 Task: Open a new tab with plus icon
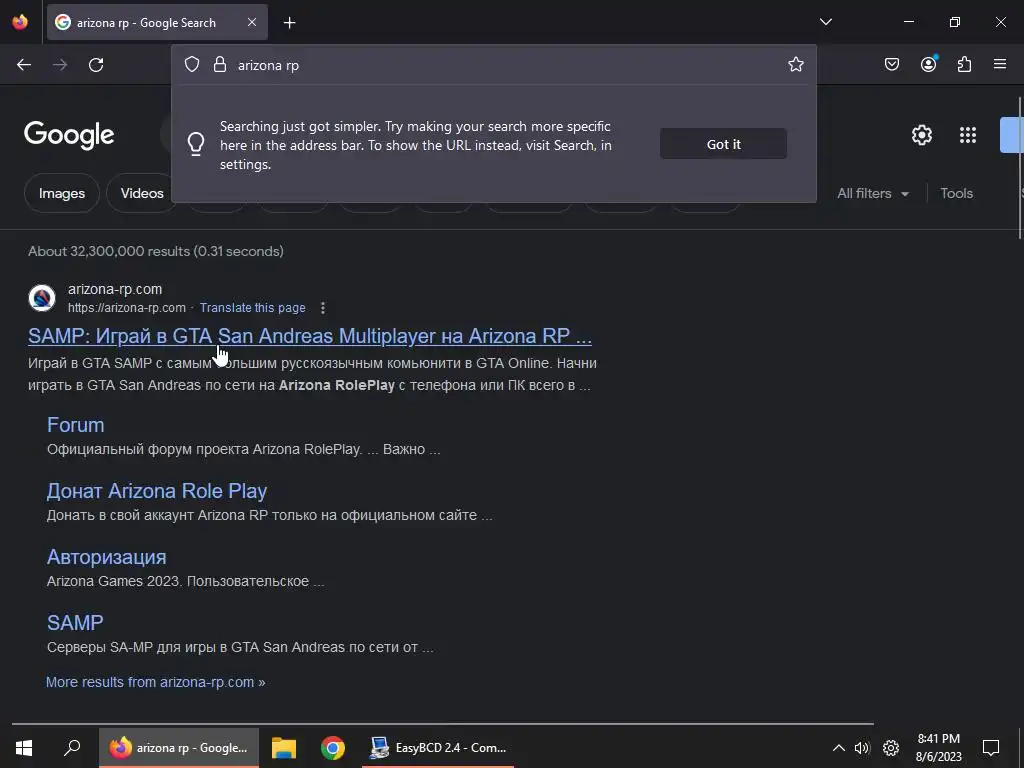289,23
